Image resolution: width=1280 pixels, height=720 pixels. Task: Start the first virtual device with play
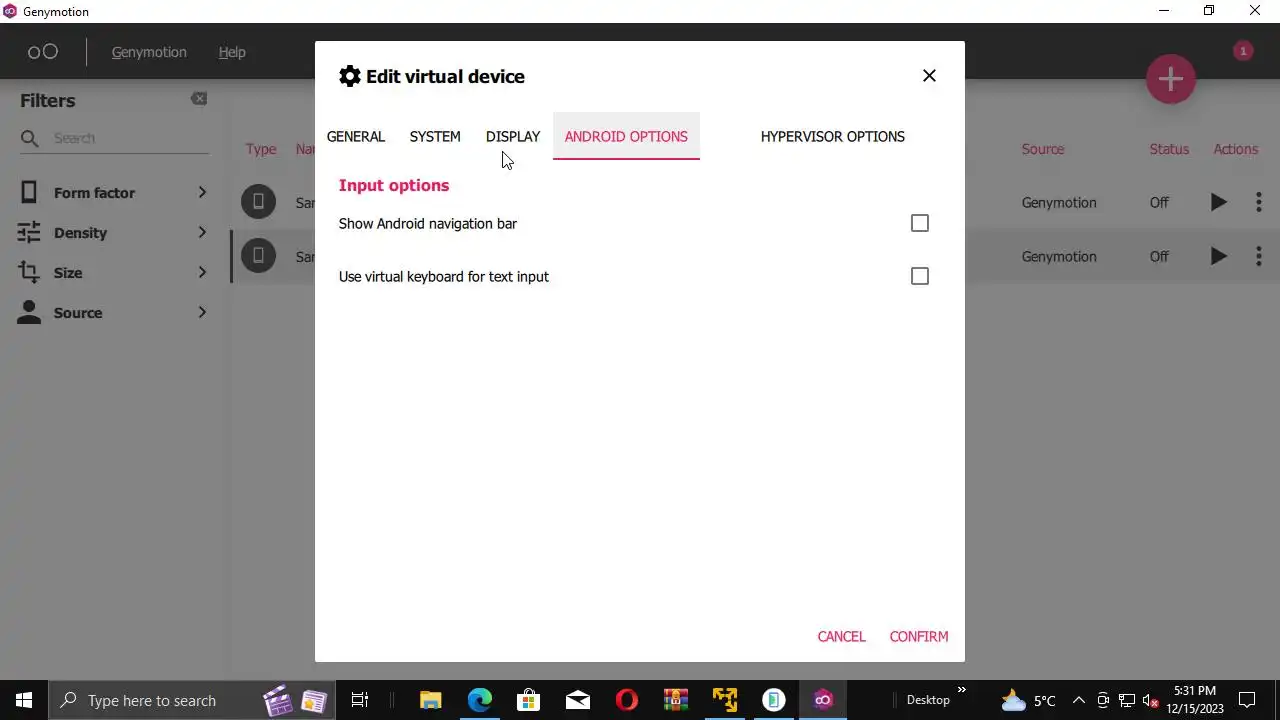(x=1218, y=202)
